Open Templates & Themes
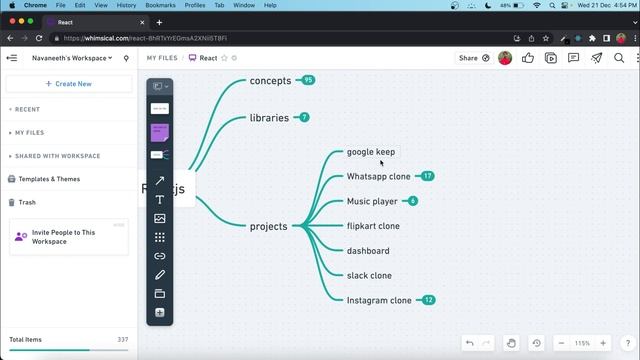Screen dimensions: 640x360 (44, 179)
